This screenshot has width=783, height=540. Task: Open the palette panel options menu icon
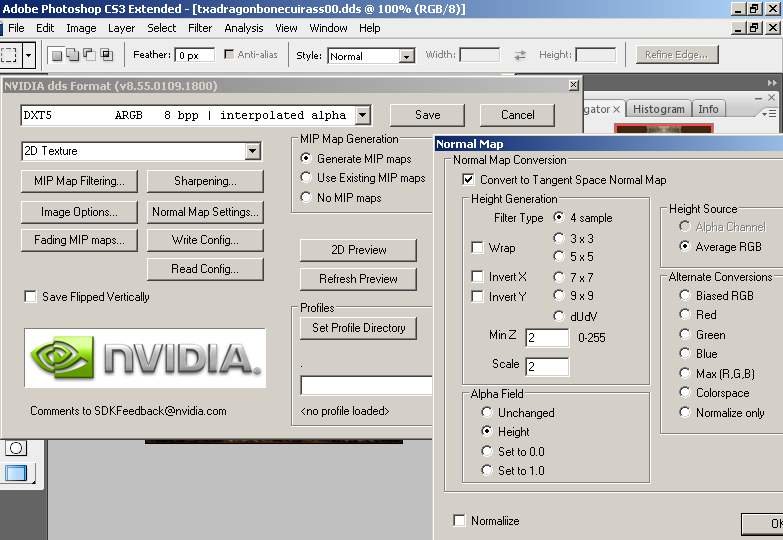769,114
